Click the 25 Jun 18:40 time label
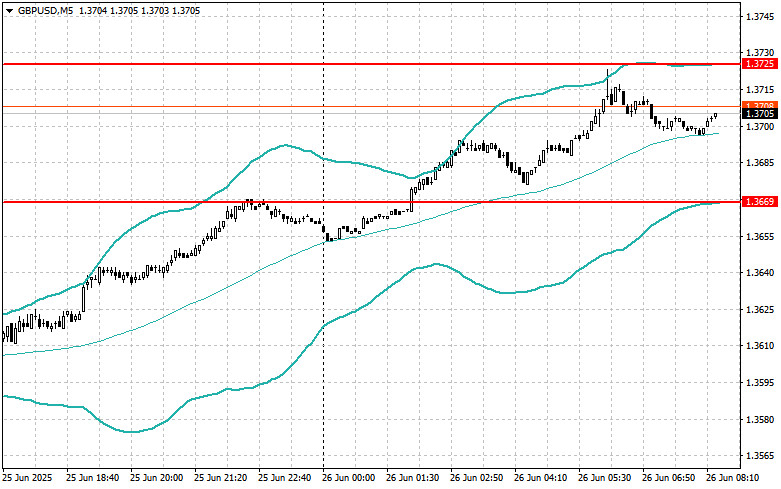Image resolution: width=781 pixels, height=489 pixels. [x=93, y=478]
